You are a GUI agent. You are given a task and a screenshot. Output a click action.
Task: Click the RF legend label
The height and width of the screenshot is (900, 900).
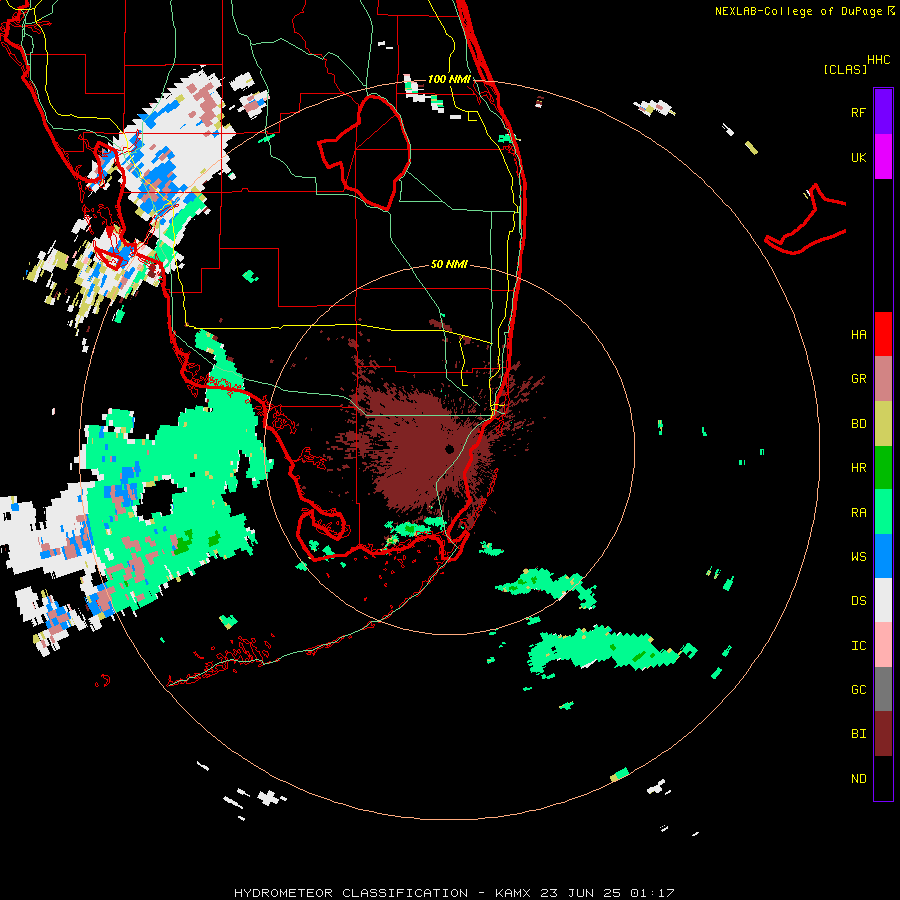point(858,112)
